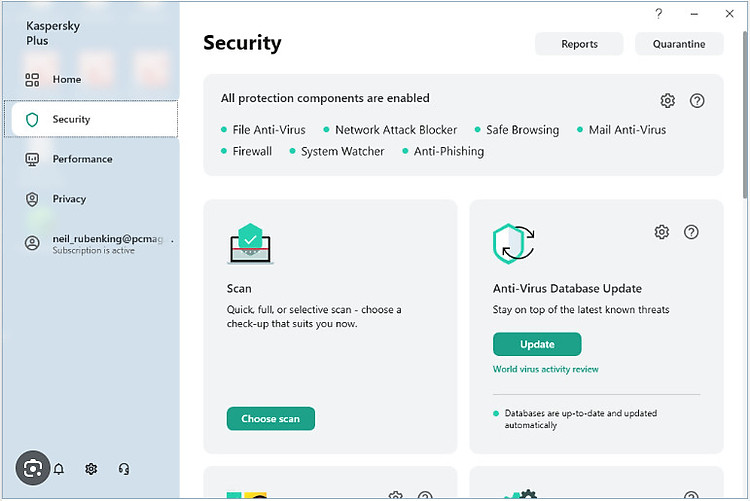Screen dimensions: 750x501
Task: Click 'Databases are up-to-date' status text
Action: tap(581, 419)
